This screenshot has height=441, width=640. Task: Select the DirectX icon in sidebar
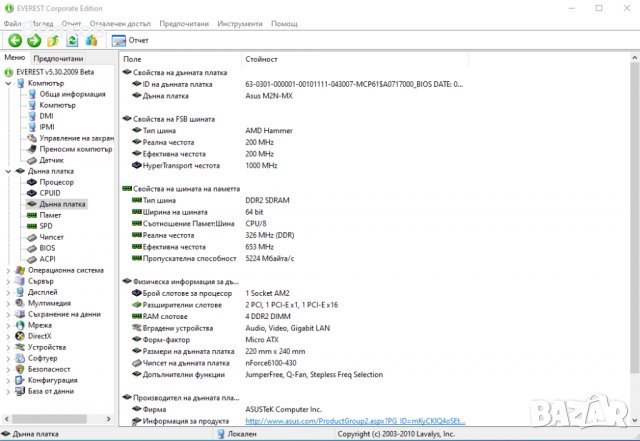(40, 336)
